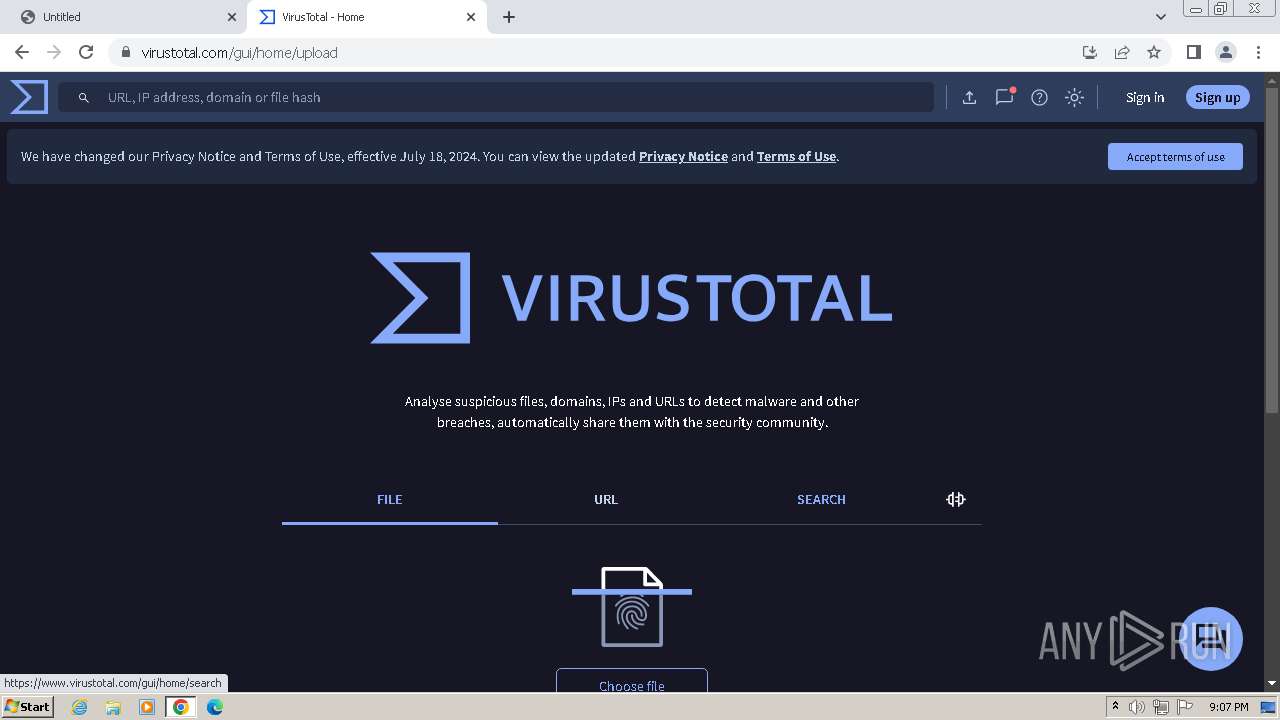
Task: Open the help question mark icon
Action: pyautogui.click(x=1039, y=97)
